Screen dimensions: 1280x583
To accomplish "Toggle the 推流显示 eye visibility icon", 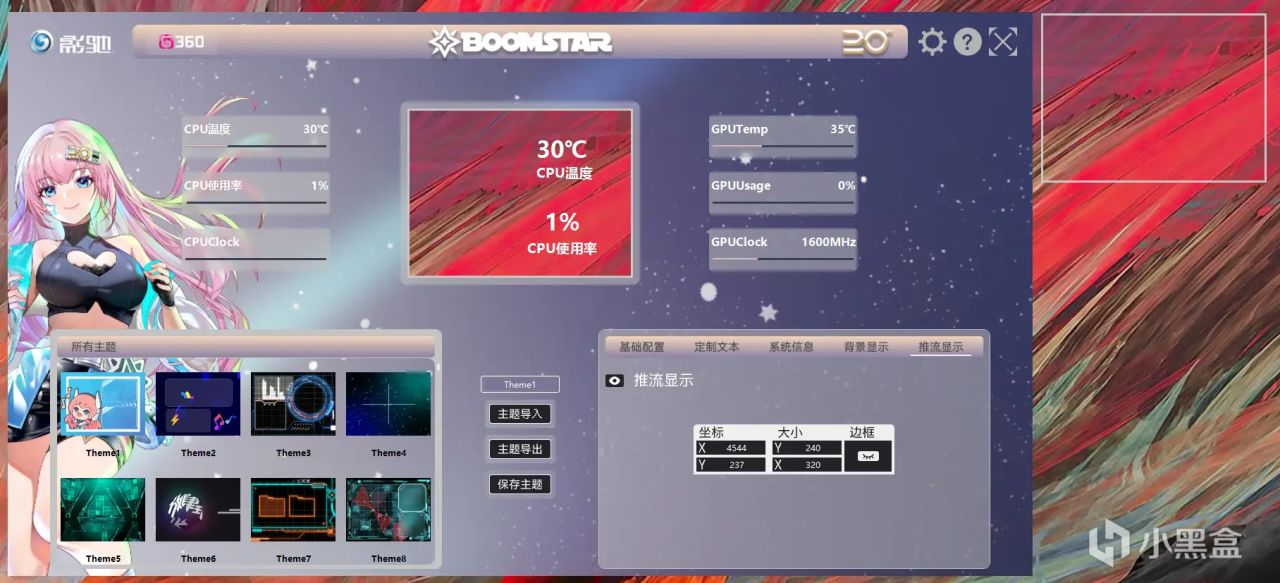I will tap(615, 381).
